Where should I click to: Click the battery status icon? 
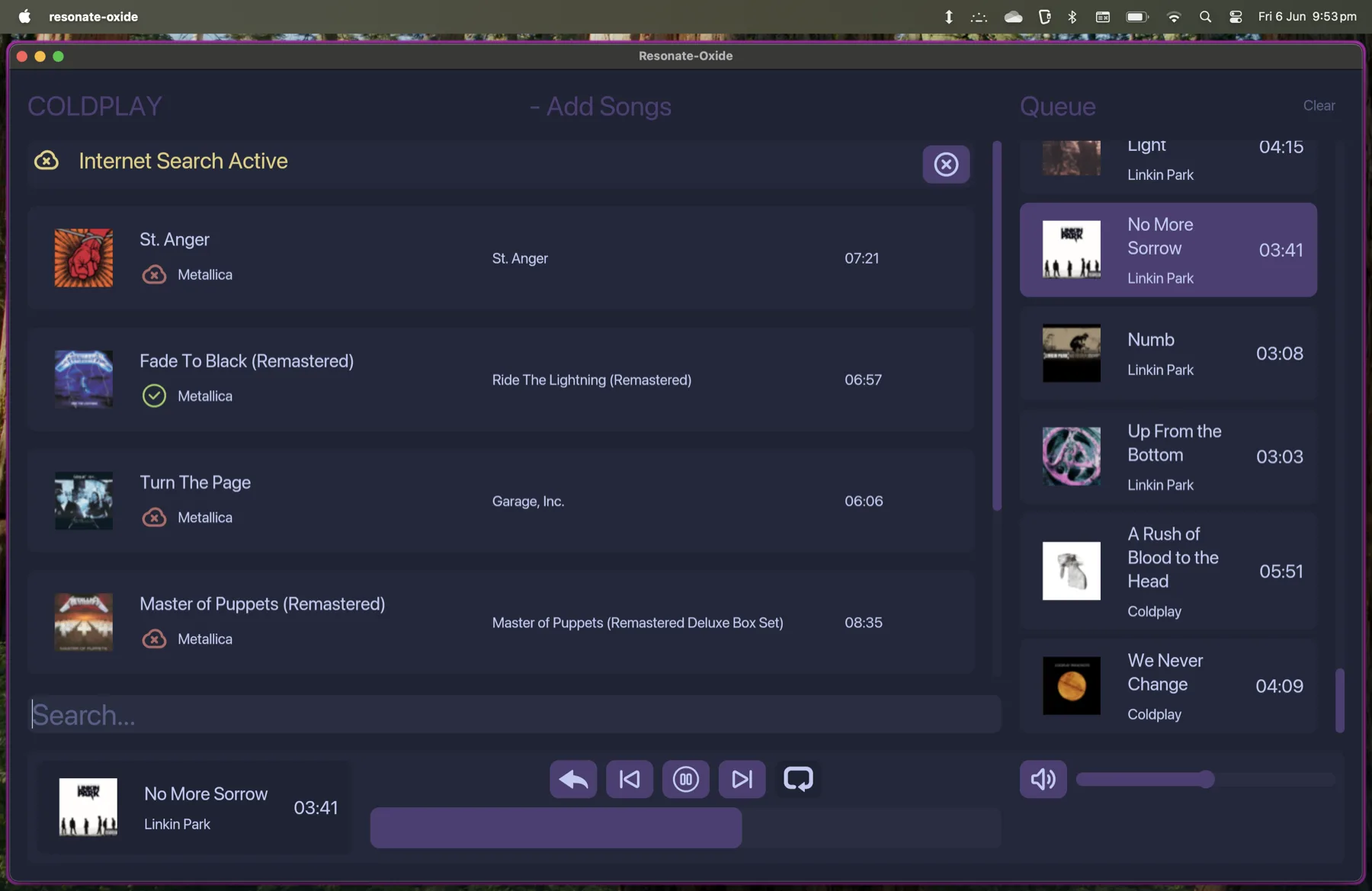pyautogui.click(x=1137, y=17)
